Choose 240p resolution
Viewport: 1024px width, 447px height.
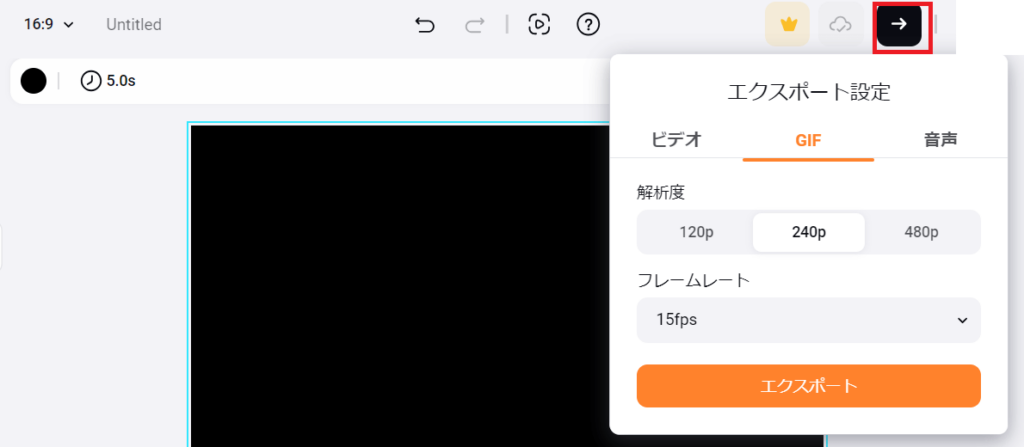(808, 232)
